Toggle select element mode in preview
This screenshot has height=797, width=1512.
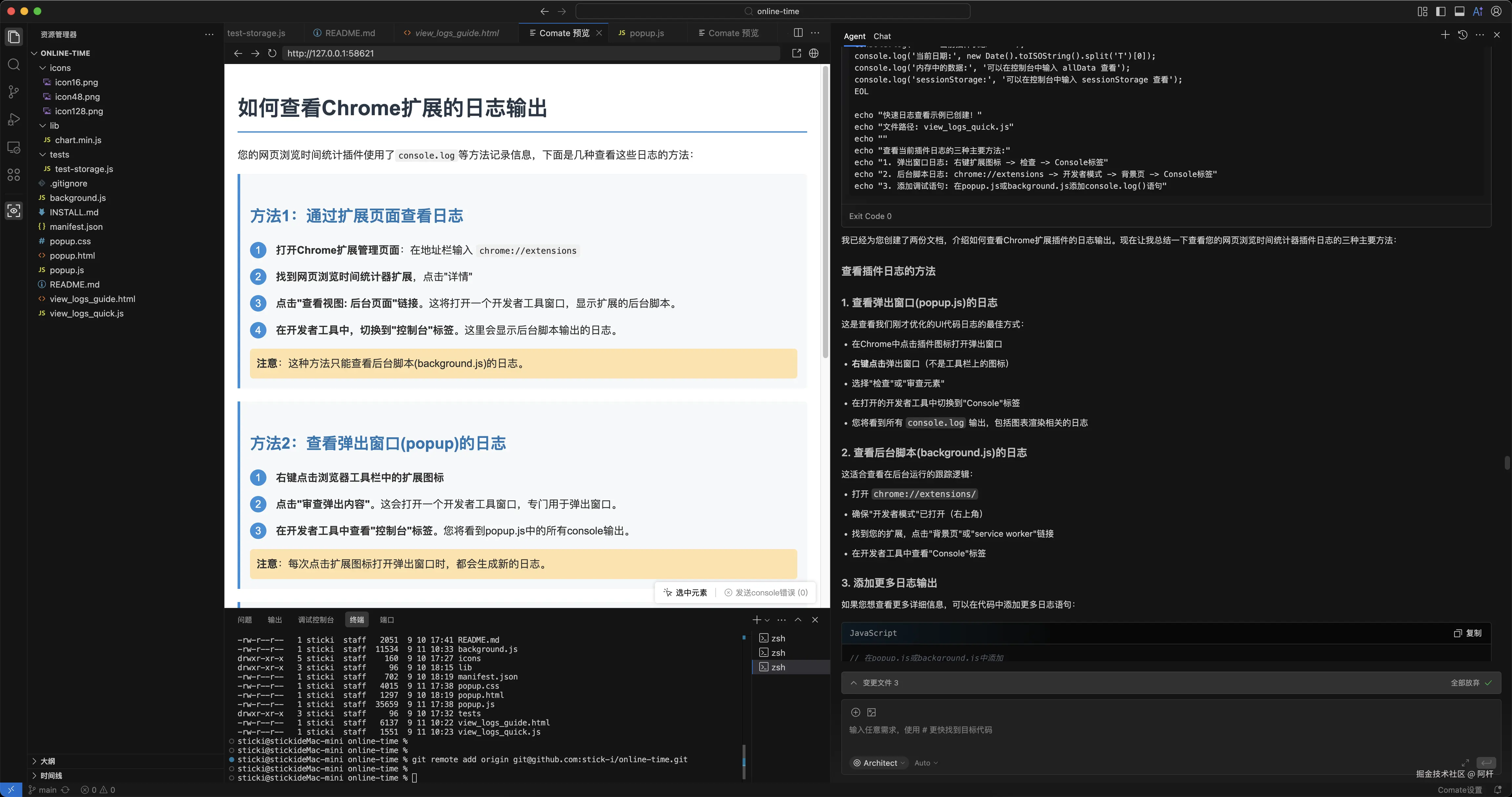pyautogui.click(x=685, y=592)
